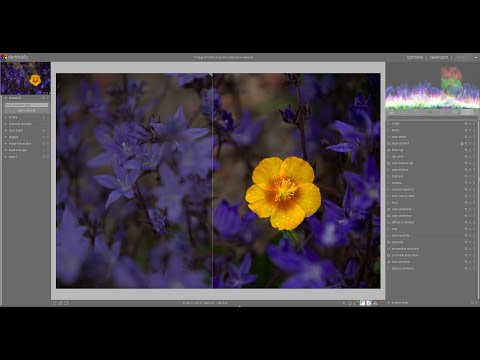
Task: Select the saved snapshot entry
Action: (x=26, y=105)
